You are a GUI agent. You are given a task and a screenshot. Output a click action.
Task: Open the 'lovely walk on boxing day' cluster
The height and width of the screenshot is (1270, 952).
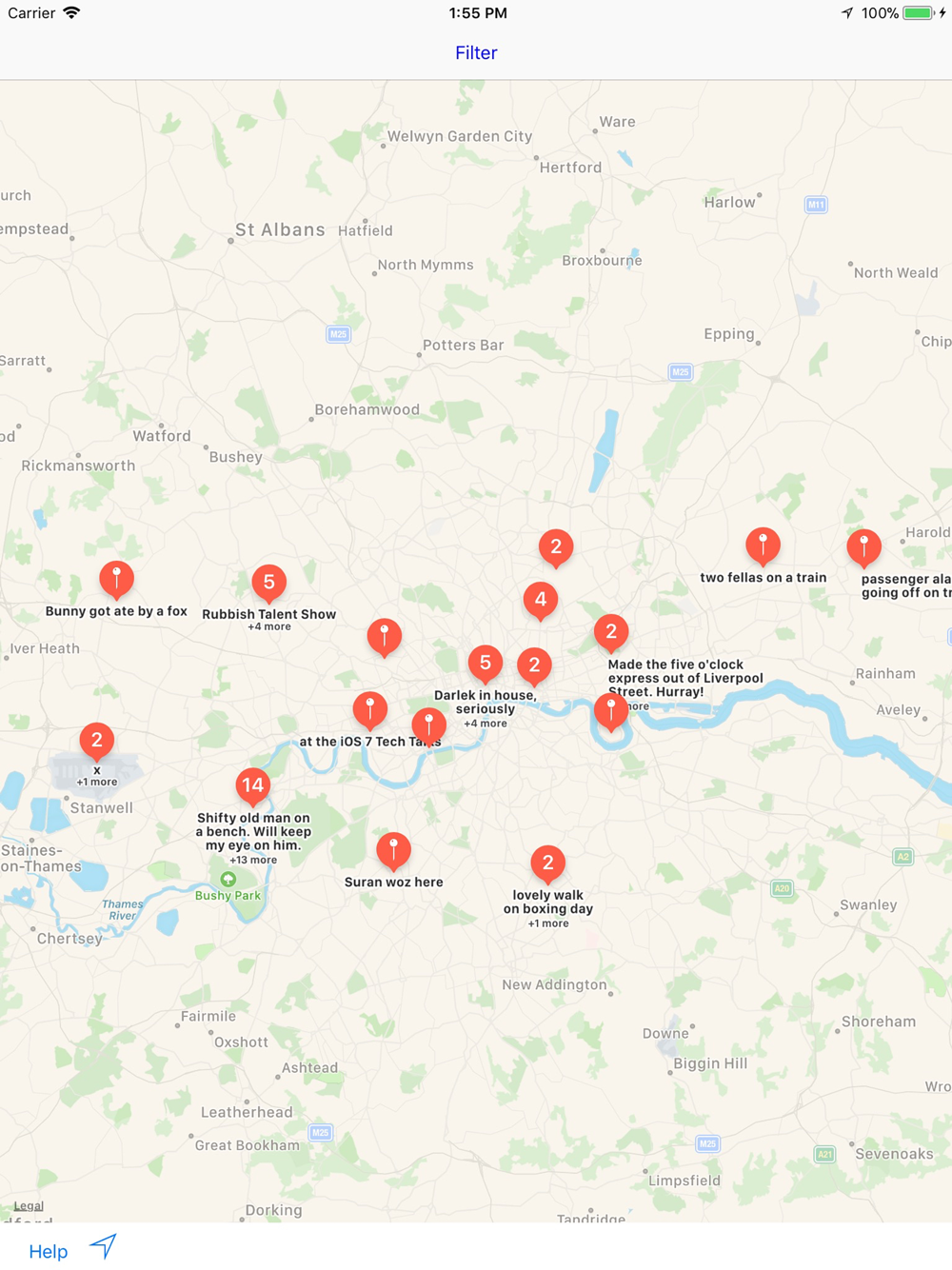click(547, 863)
